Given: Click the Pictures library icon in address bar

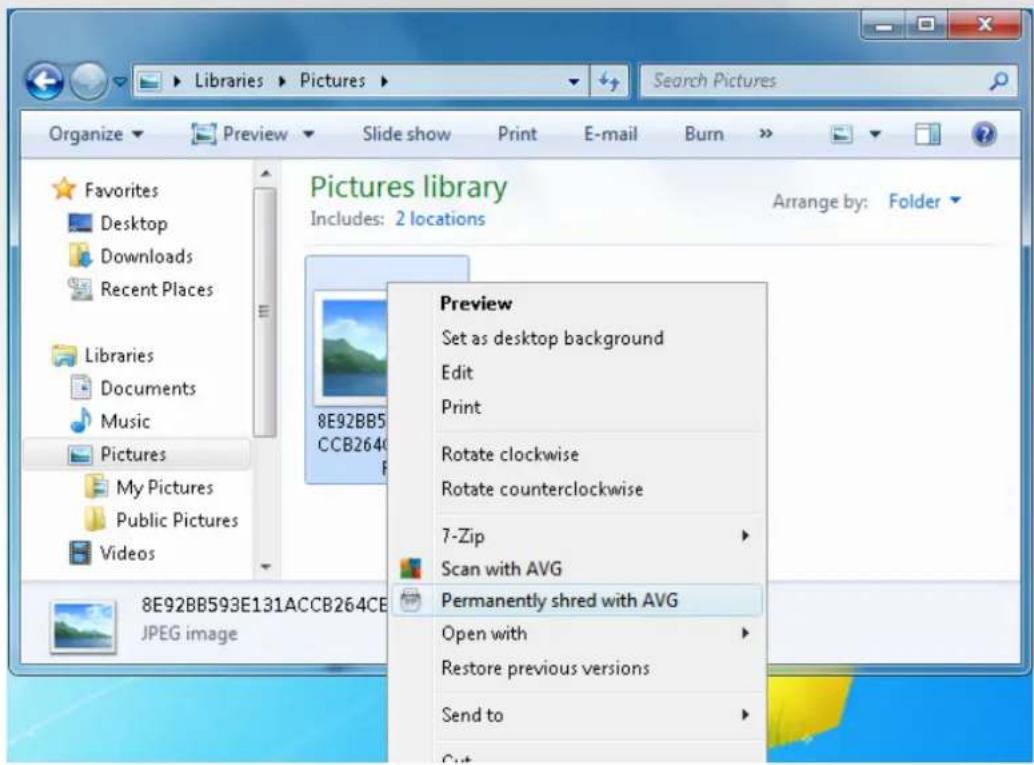Looking at the screenshot, I should (x=150, y=81).
